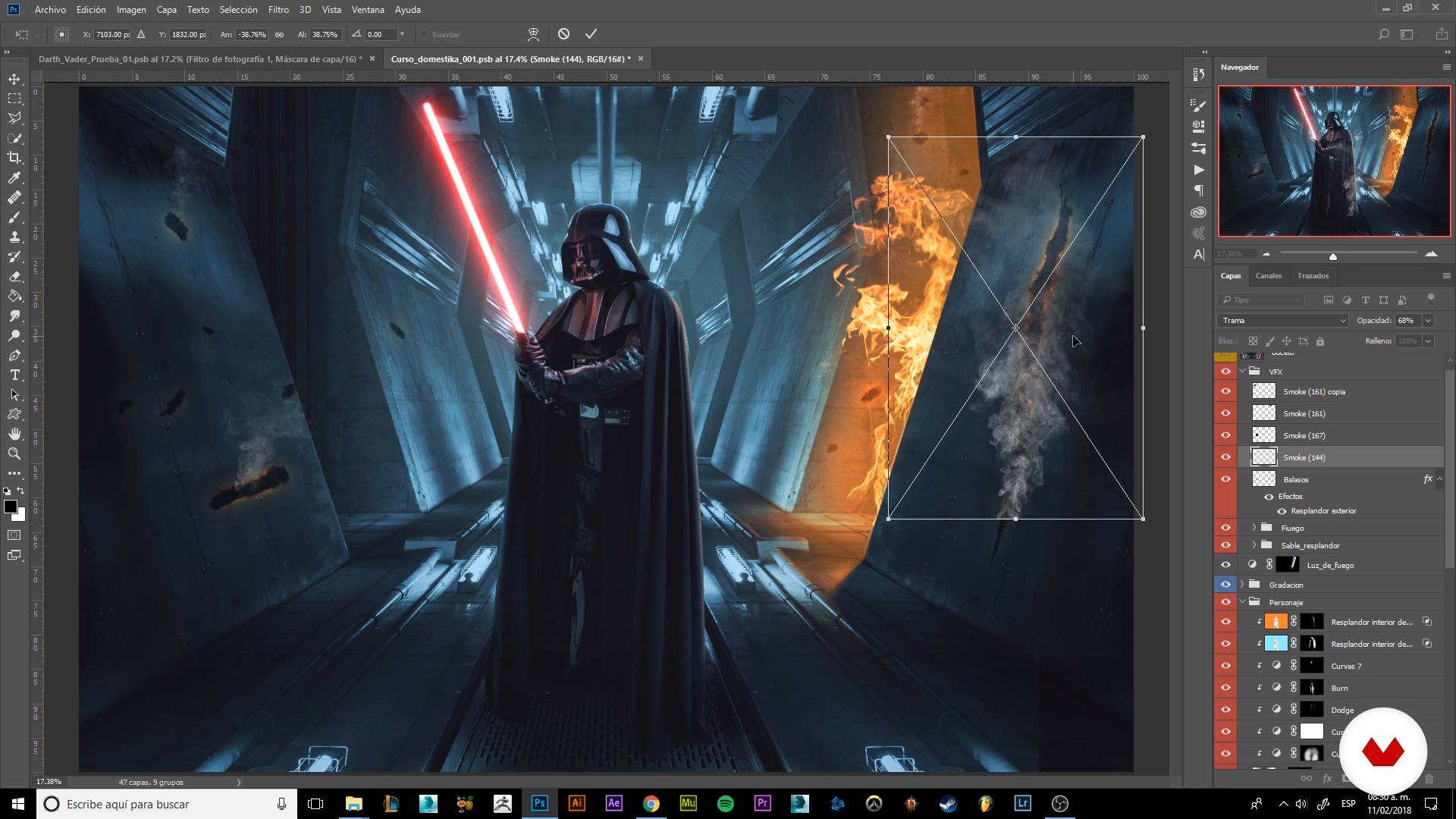Select the Clone Stamp tool
The image size is (1456, 819).
click(x=14, y=237)
